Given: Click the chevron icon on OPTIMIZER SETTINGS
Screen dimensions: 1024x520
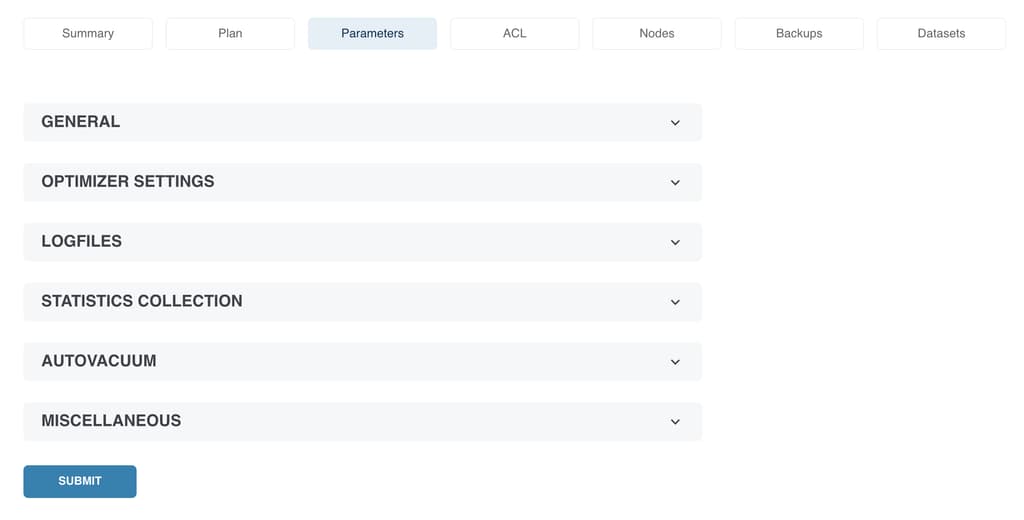Looking at the screenshot, I should [675, 182].
